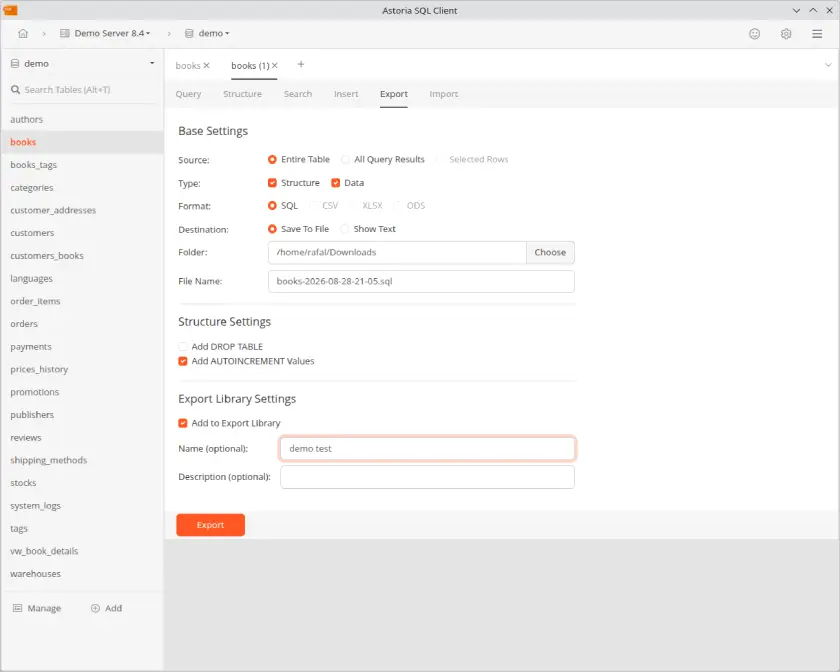Go to the home icon in breadcrumb
This screenshot has width=840, height=672.
click(23, 33)
